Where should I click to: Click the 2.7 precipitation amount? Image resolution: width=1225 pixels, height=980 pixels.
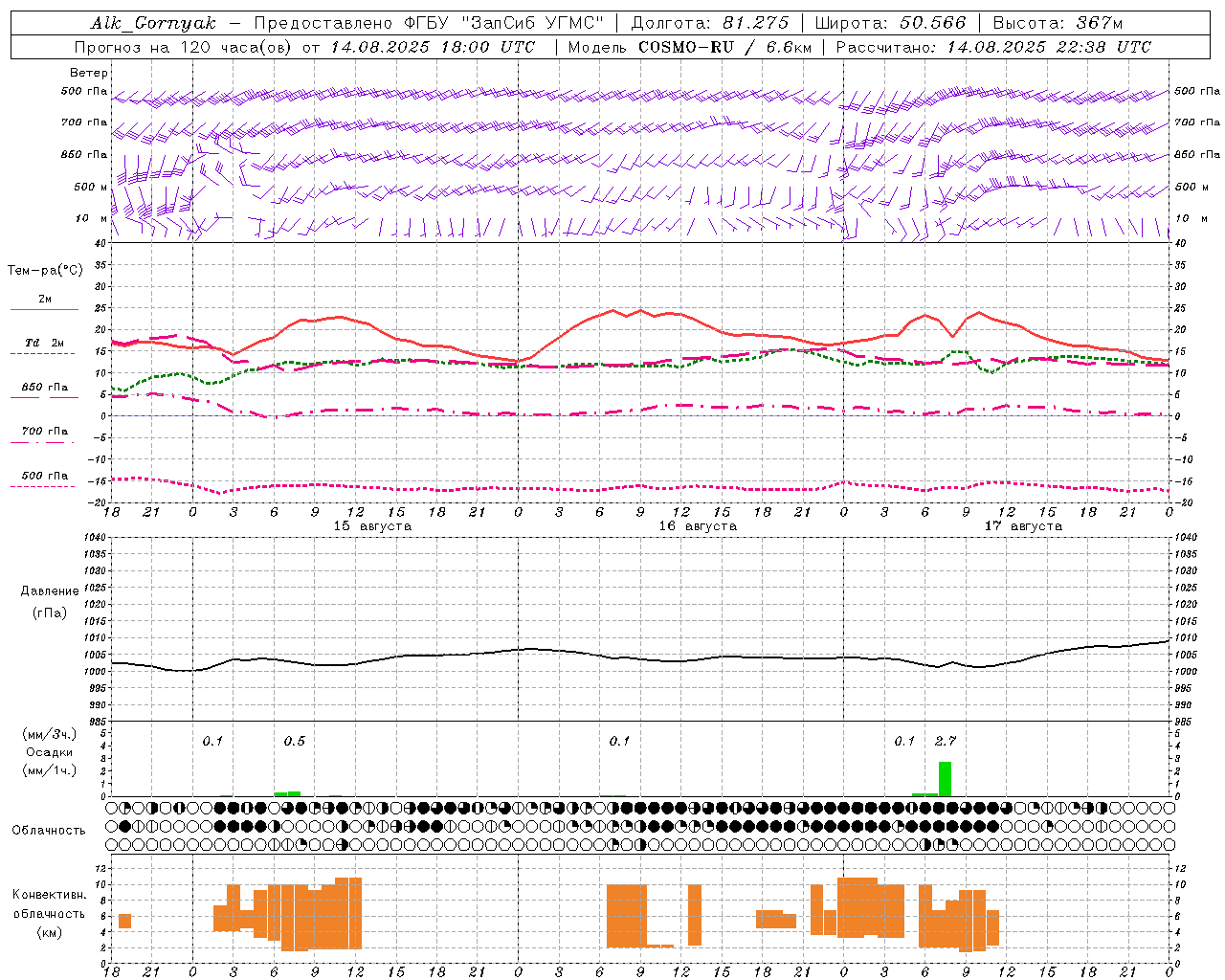coord(946,741)
